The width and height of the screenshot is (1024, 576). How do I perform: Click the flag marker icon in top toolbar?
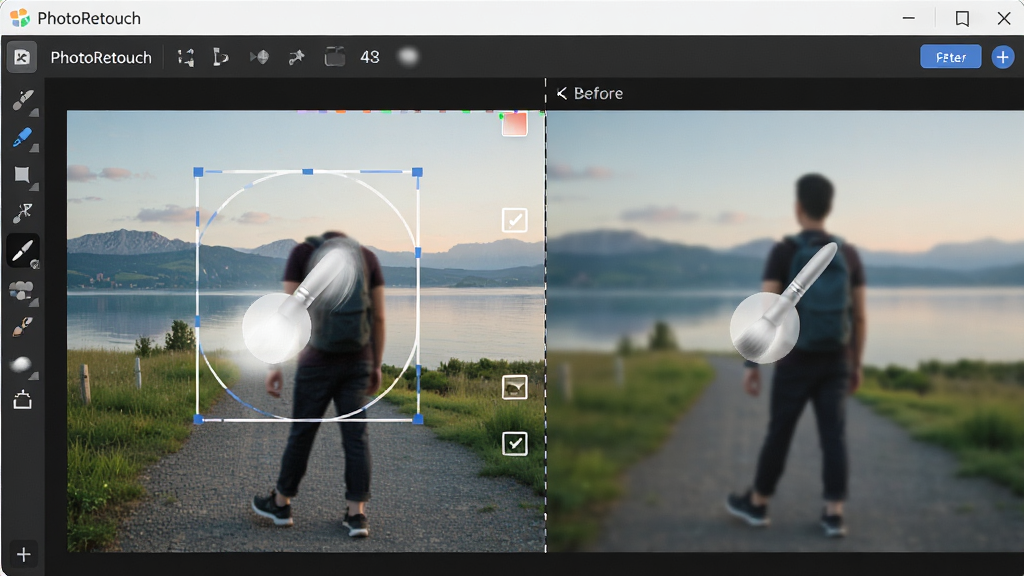pos(221,57)
